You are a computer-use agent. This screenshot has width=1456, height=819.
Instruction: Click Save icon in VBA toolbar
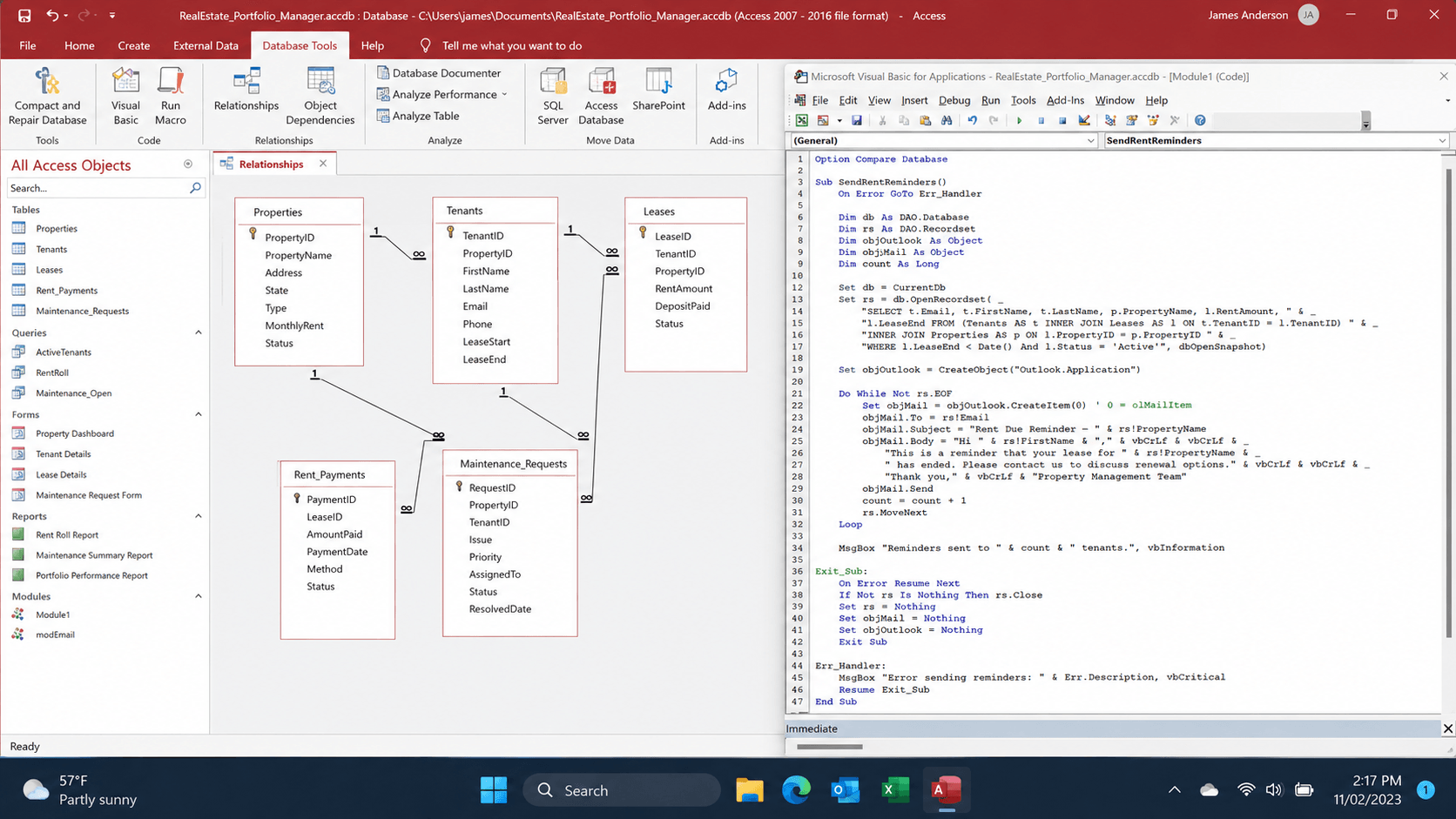point(857,120)
